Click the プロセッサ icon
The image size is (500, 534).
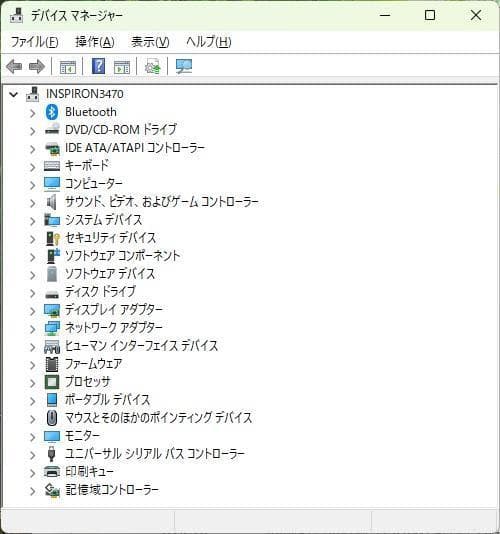(x=52, y=382)
